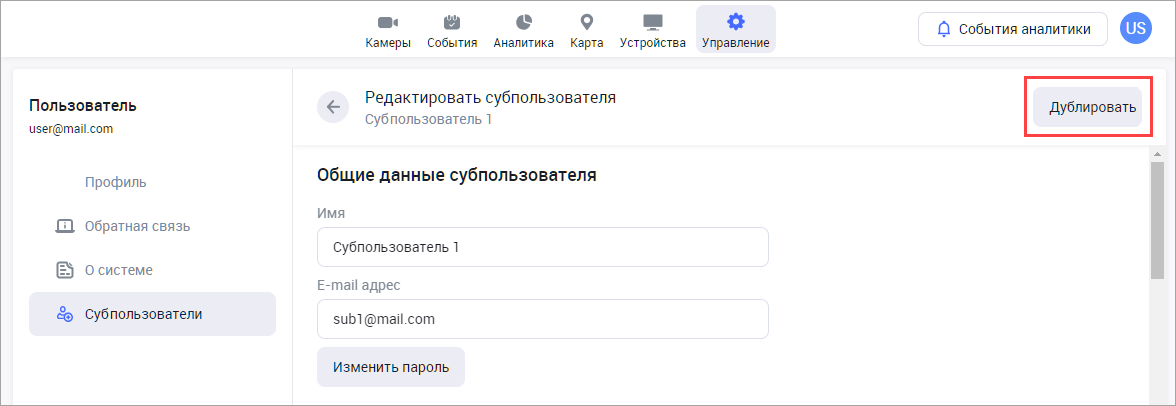Select the Управление gear icon

(x=735, y=23)
